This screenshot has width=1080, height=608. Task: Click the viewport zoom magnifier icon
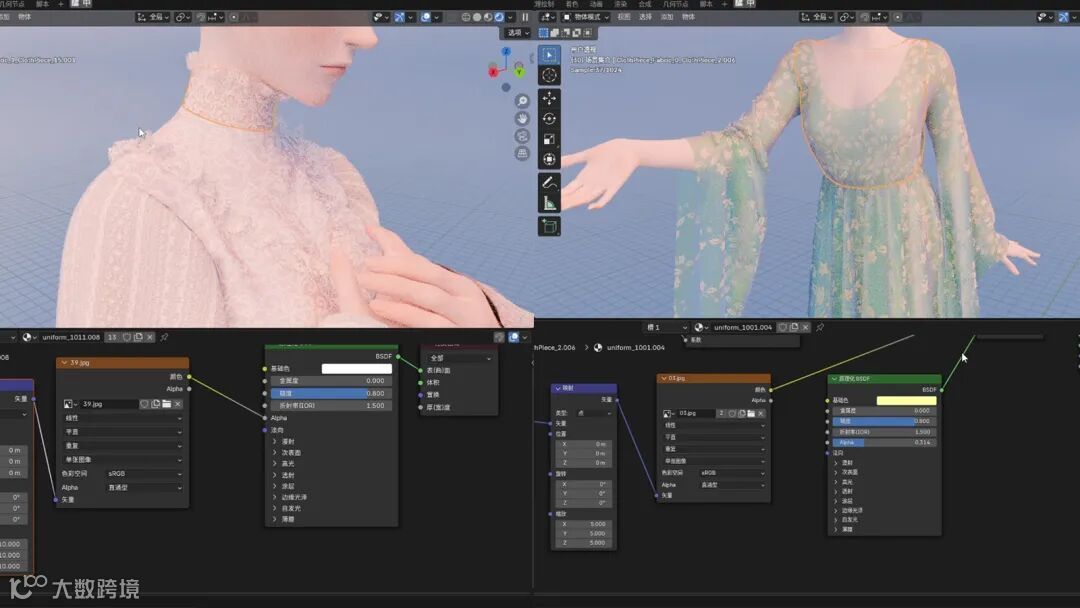[x=522, y=101]
